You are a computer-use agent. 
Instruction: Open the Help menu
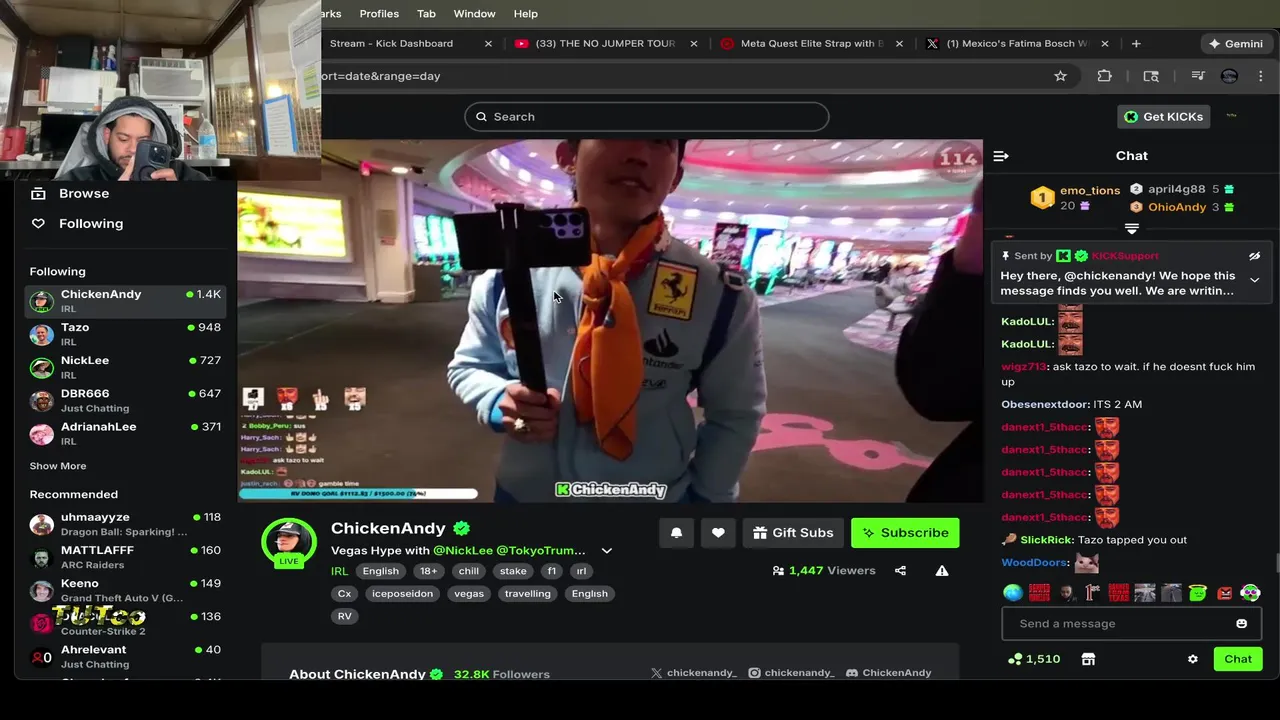tap(526, 14)
